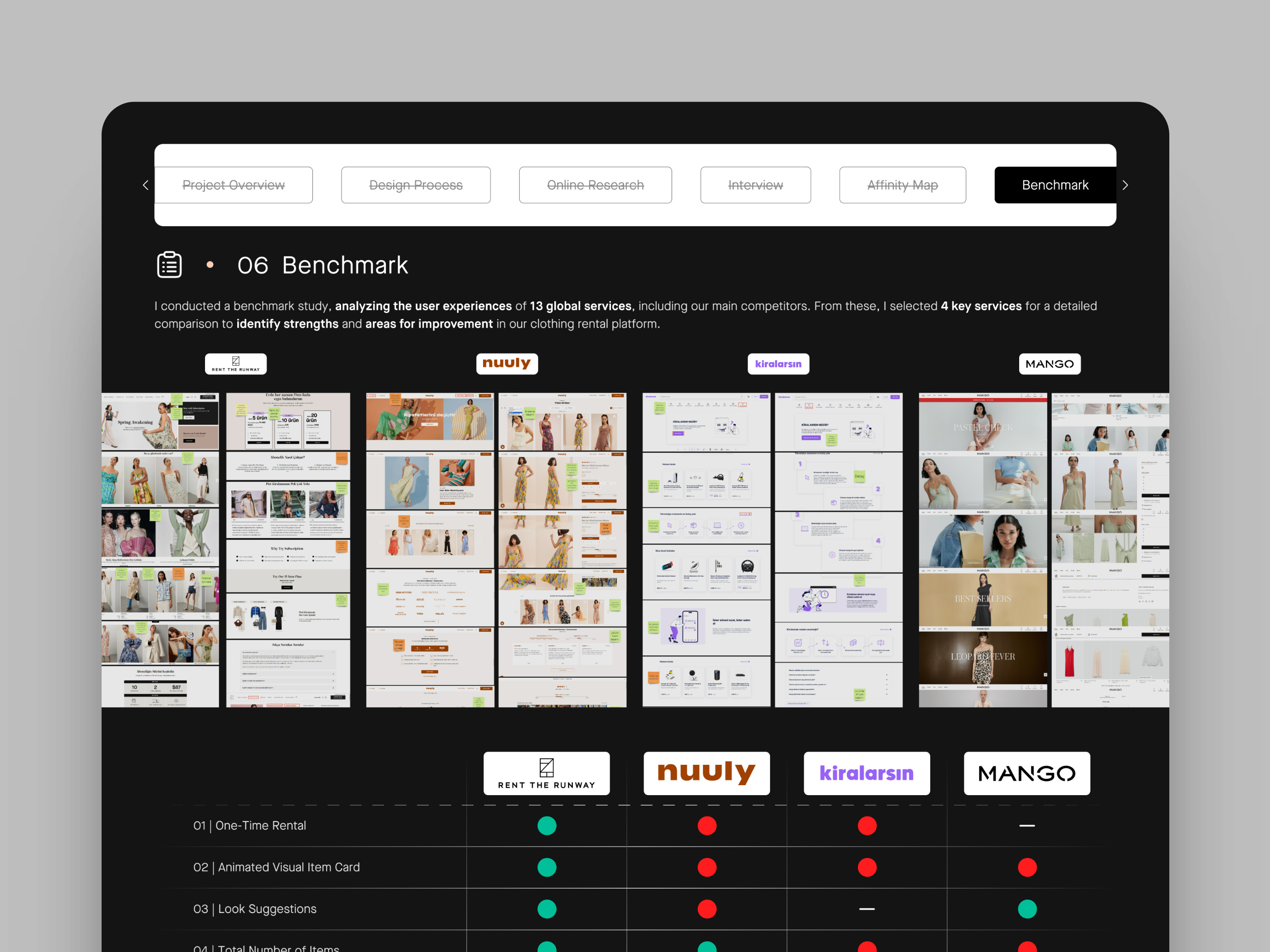Click green dot for Rent the Runway Animated Item Card

click(547, 867)
